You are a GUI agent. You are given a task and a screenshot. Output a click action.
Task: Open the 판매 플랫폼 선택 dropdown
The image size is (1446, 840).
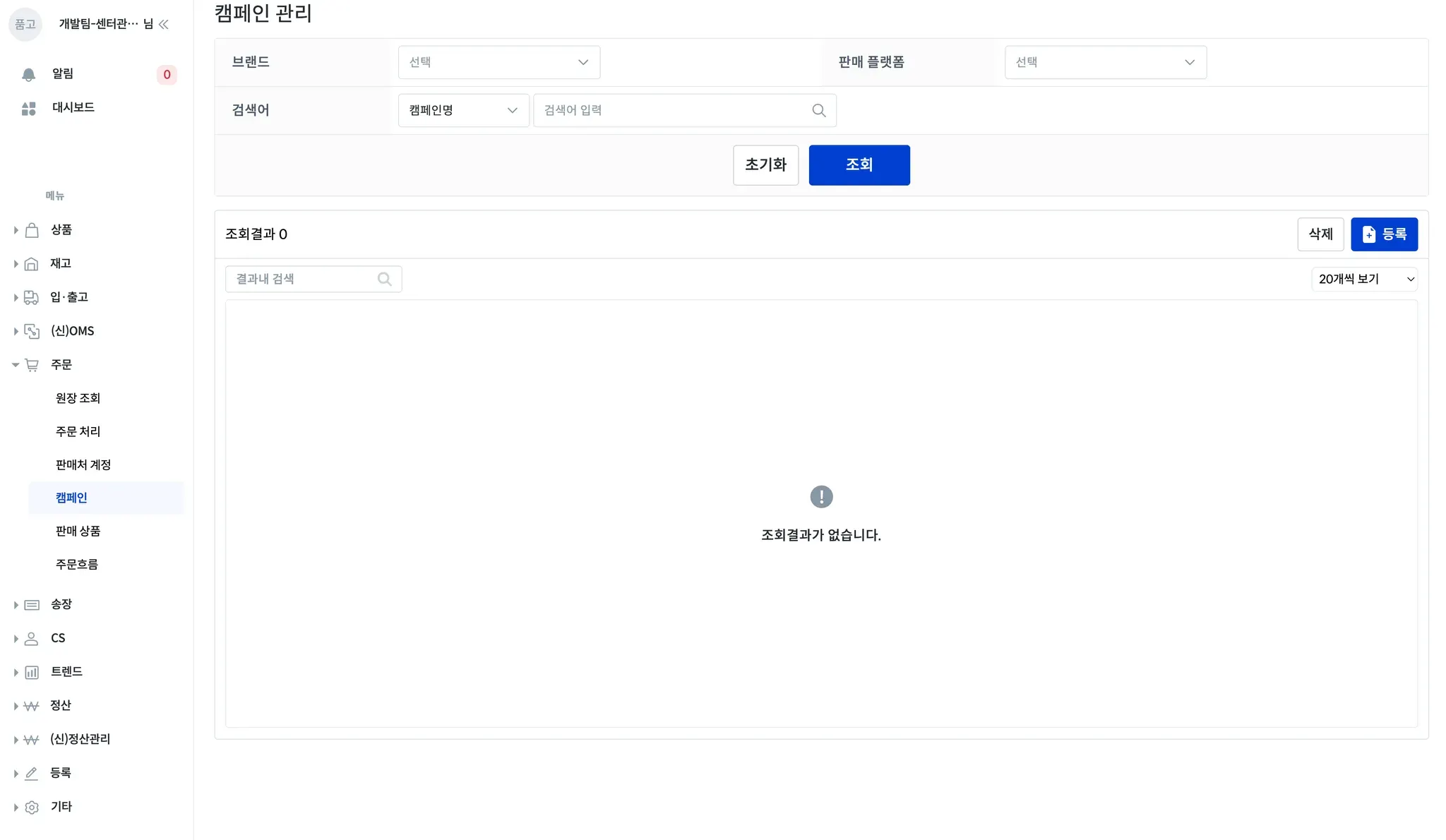tap(1105, 62)
